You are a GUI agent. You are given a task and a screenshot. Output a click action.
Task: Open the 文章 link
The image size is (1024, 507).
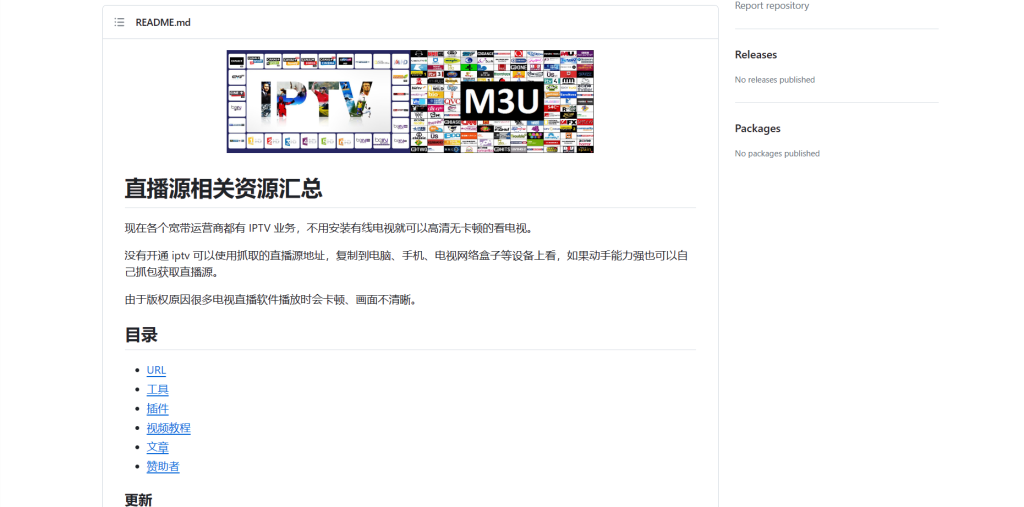(157, 448)
